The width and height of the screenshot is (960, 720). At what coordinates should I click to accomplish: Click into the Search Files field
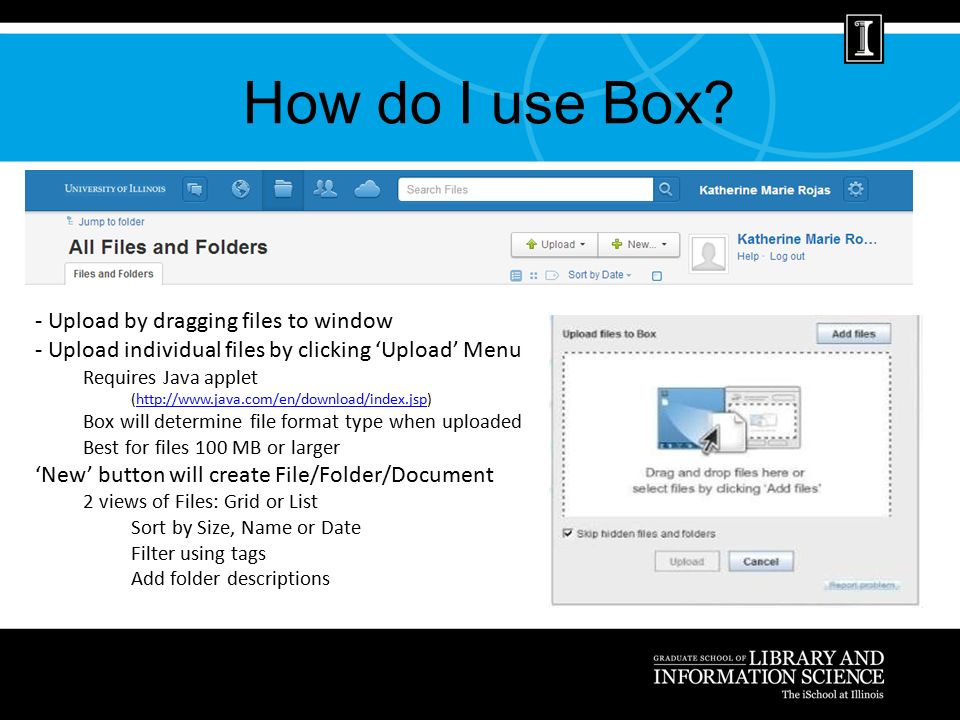[x=525, y=189]
